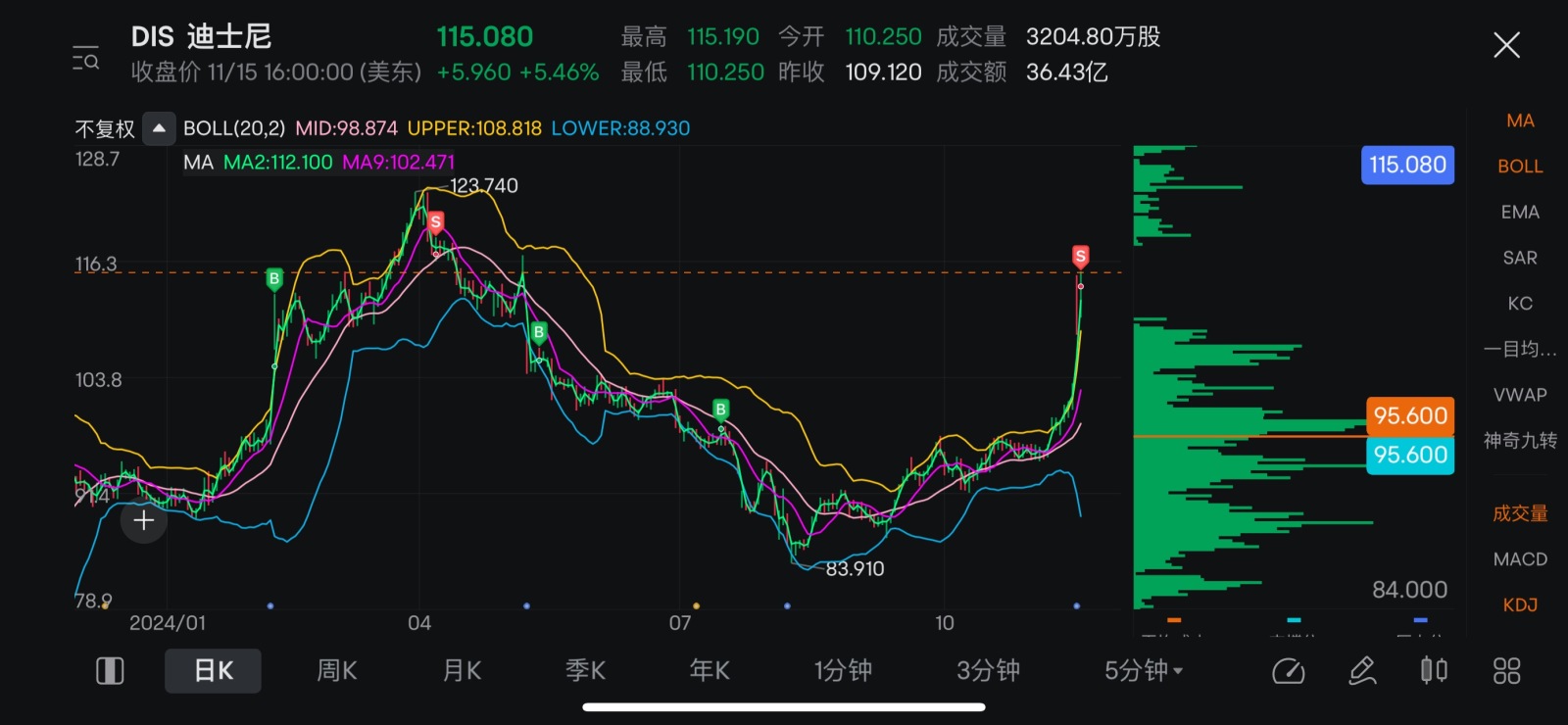This screenshot has height=725, width=1568.
Task: Tap the blue event dot below 04
Action: click(x=526, y=606)
